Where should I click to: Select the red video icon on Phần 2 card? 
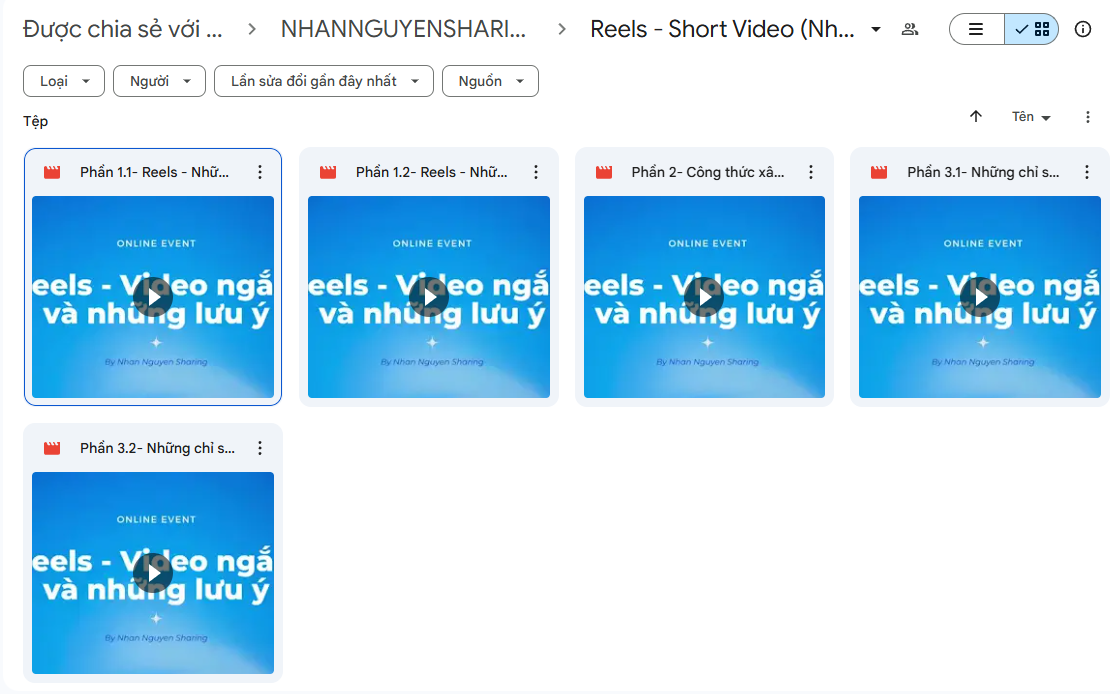(x=604, y=171)
